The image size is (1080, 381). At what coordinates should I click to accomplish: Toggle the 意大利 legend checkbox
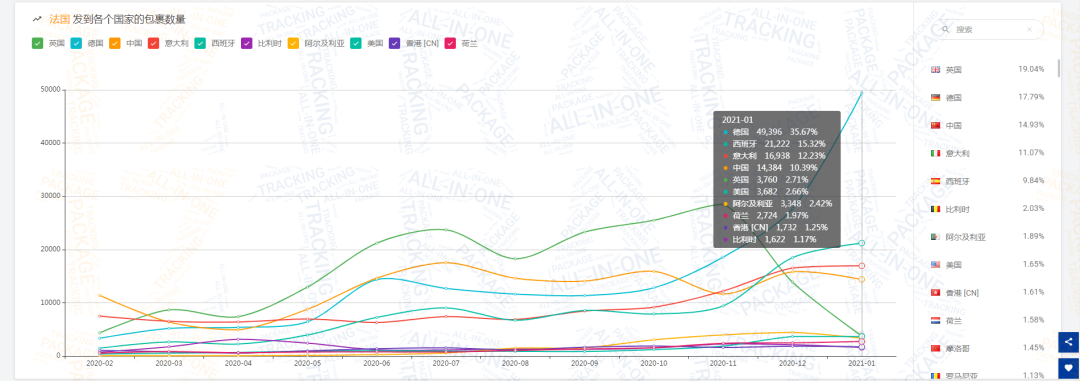pos(154,43)
